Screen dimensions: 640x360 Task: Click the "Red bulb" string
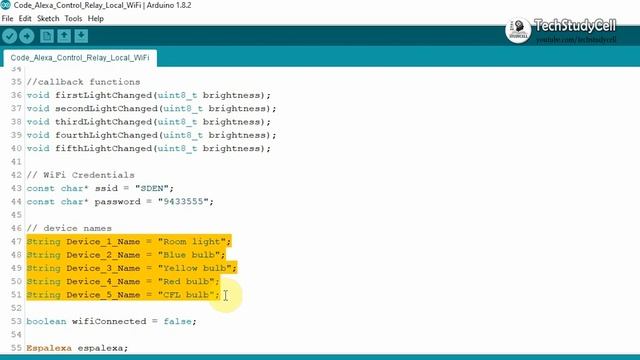(x=186, y=282)
